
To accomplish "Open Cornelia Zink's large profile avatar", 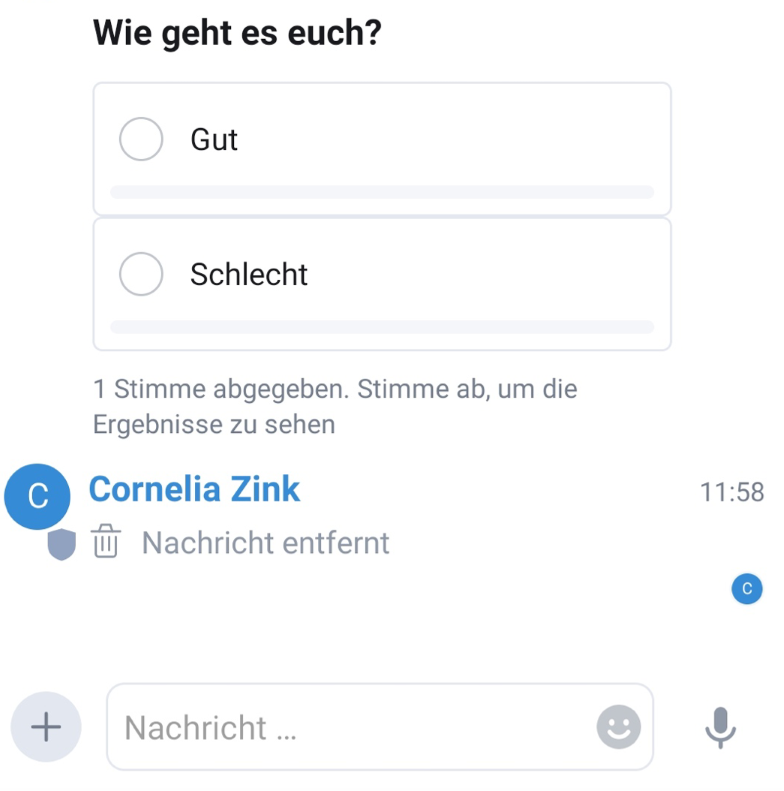I will point(38,496).
